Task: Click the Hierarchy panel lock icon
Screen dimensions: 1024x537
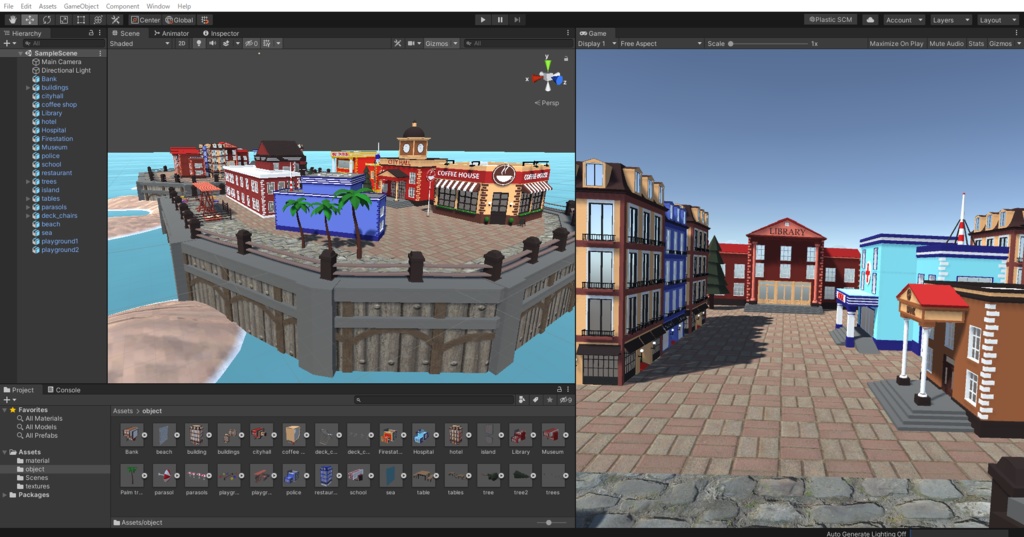Action: pyautogui.click(x=90, y=33)
